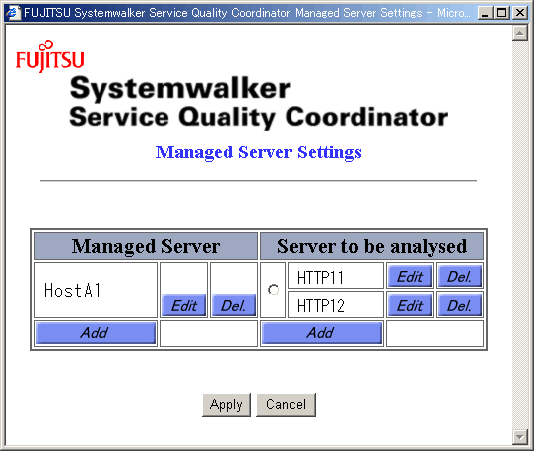Click Del. for HTTP12 server

[460, 305]
